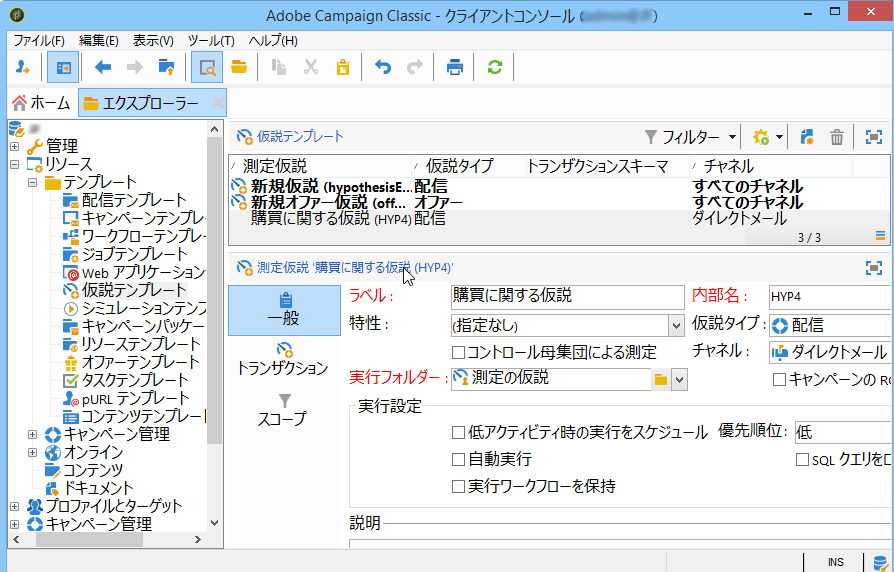Open the ツール(T) menu
The width and height of the screenshot is (894, 572).
pyautogui.click(x=211, y=41)
